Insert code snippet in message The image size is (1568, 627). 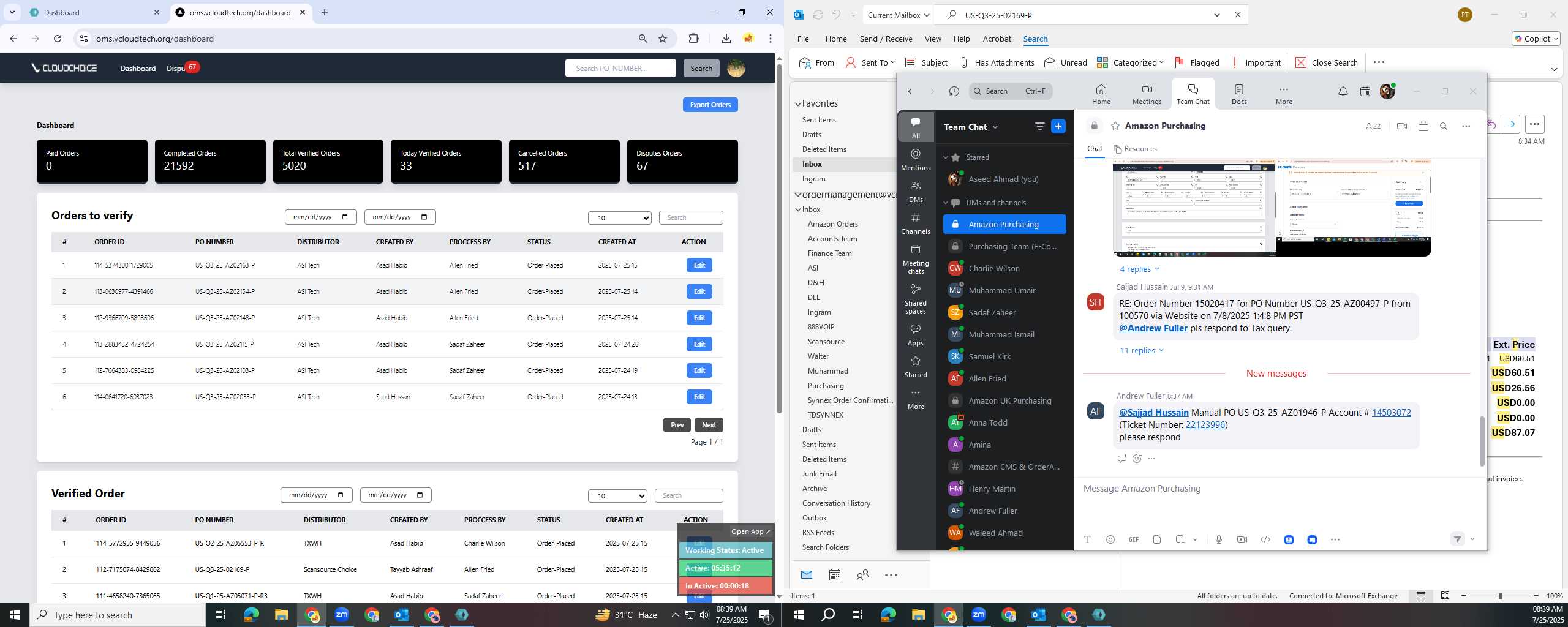point(1265,539)
